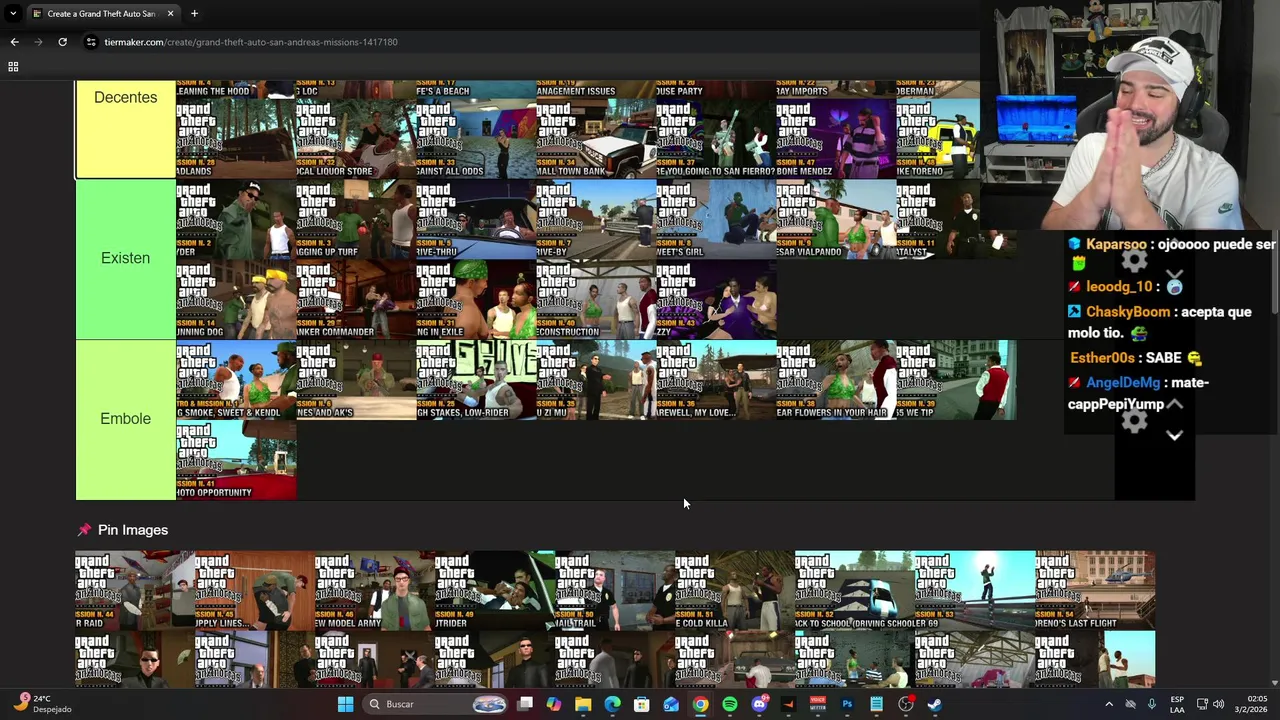Click the High Stakes, Low-Rider thumbnail
This screenshot has height=720, width=1280.
click(x=476, y=380)
